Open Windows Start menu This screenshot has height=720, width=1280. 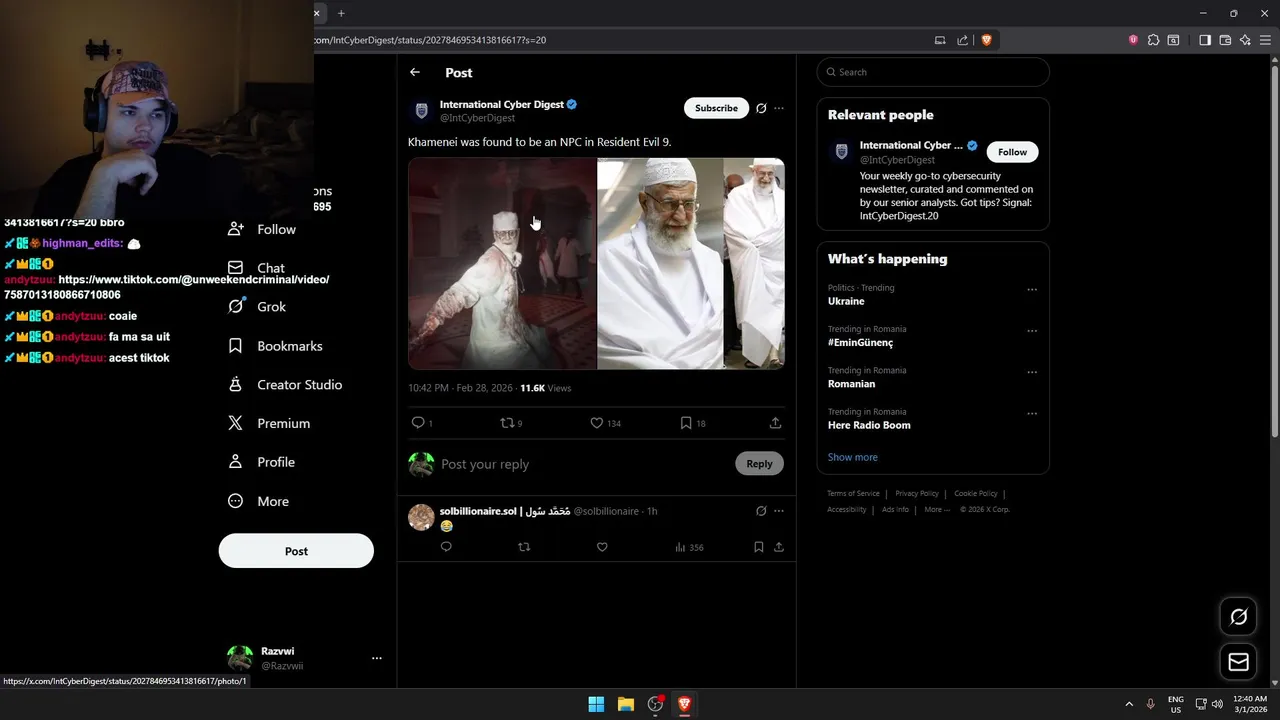[596, 704]
